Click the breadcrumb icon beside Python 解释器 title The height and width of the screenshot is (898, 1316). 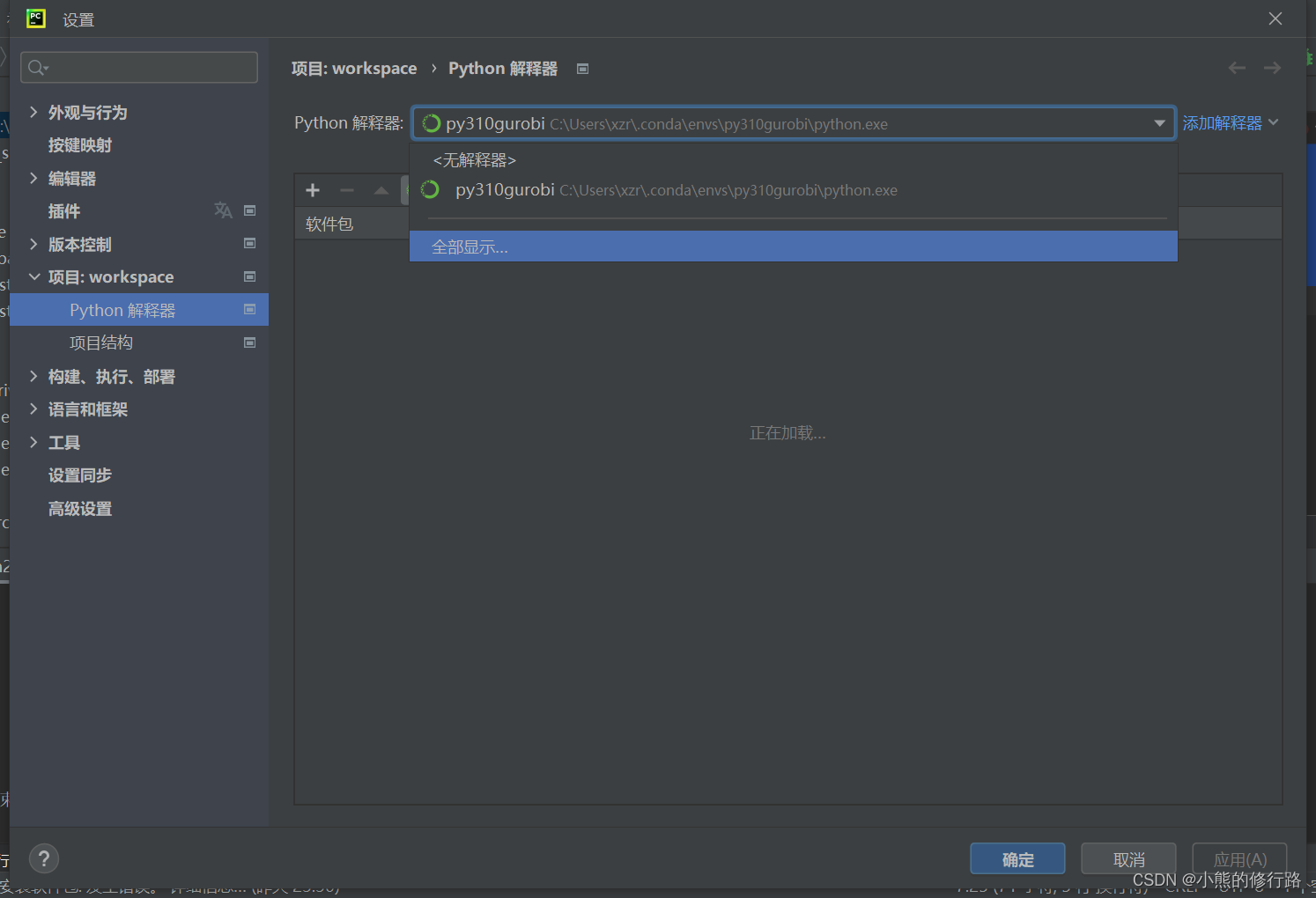coord(582,68)
